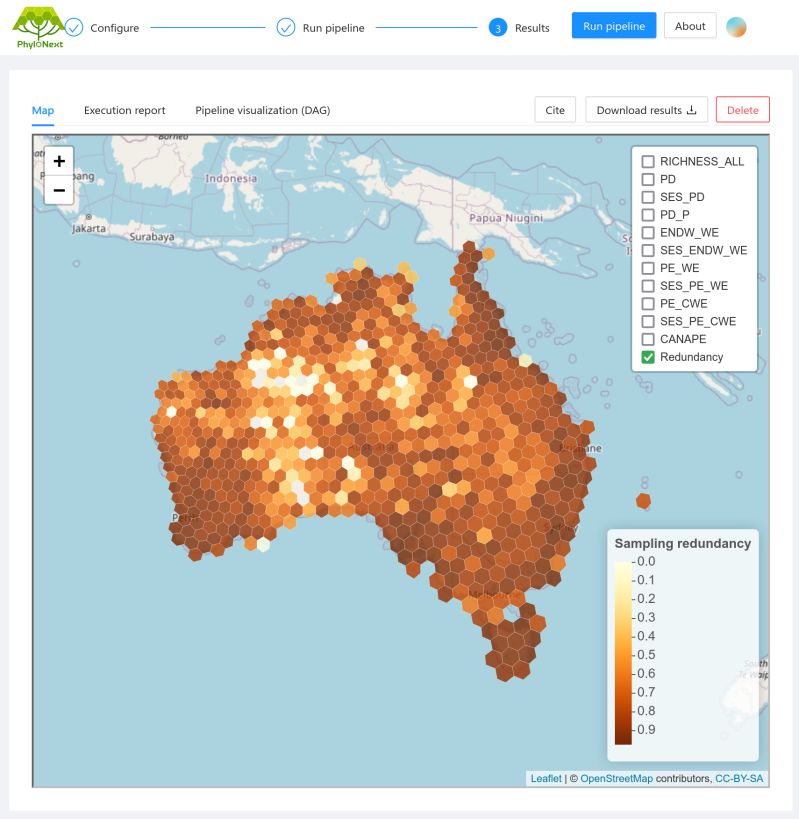Click the Surabaya label on the map

tap(152, 237)
